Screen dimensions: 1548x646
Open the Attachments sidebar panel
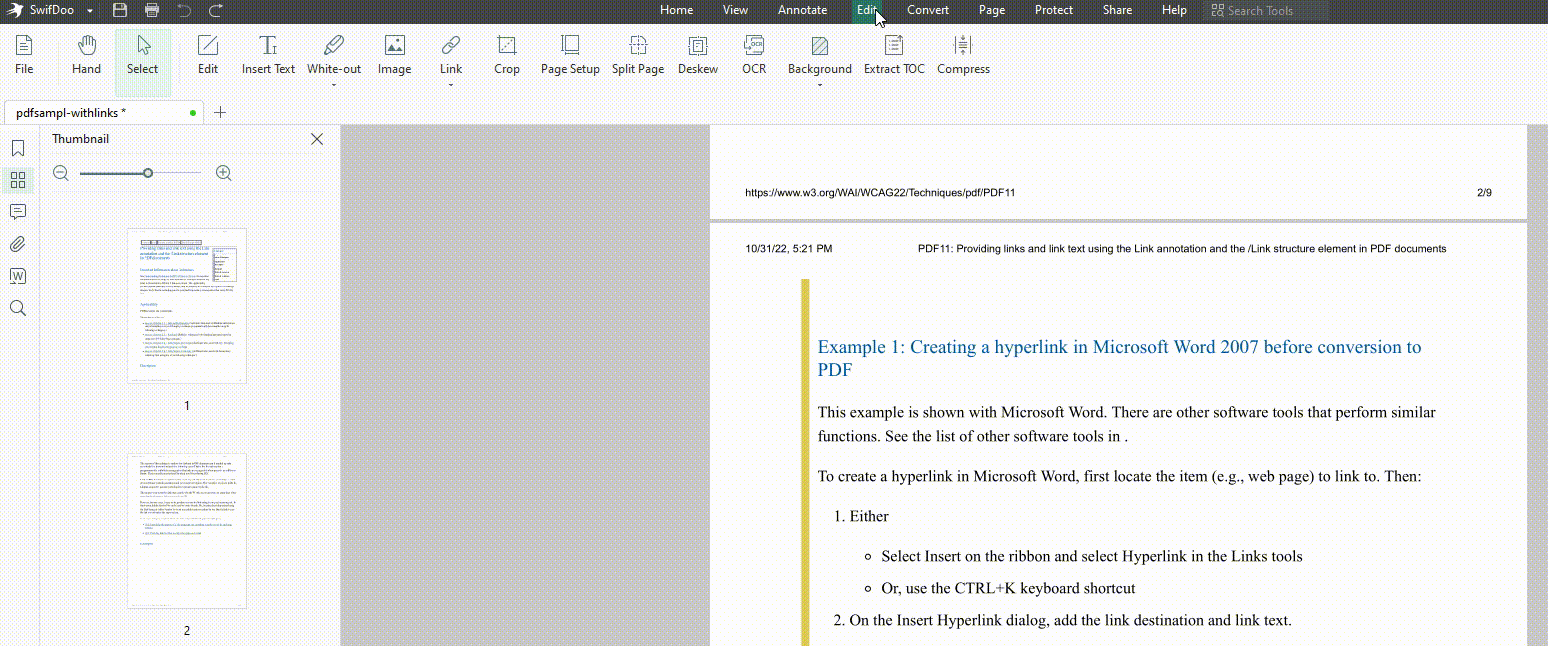pos(18,244)
